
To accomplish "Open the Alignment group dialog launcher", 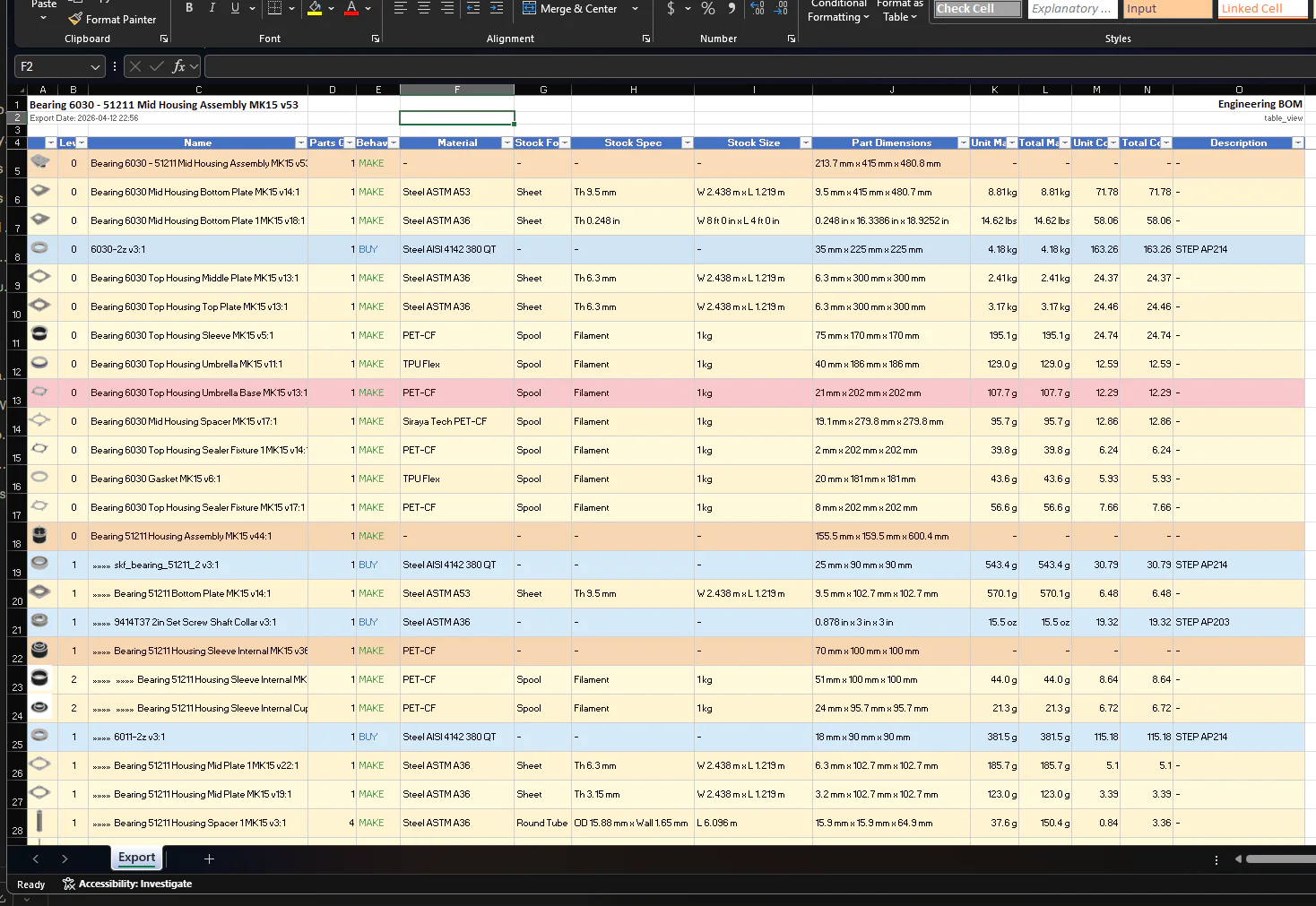I will 646,39.
